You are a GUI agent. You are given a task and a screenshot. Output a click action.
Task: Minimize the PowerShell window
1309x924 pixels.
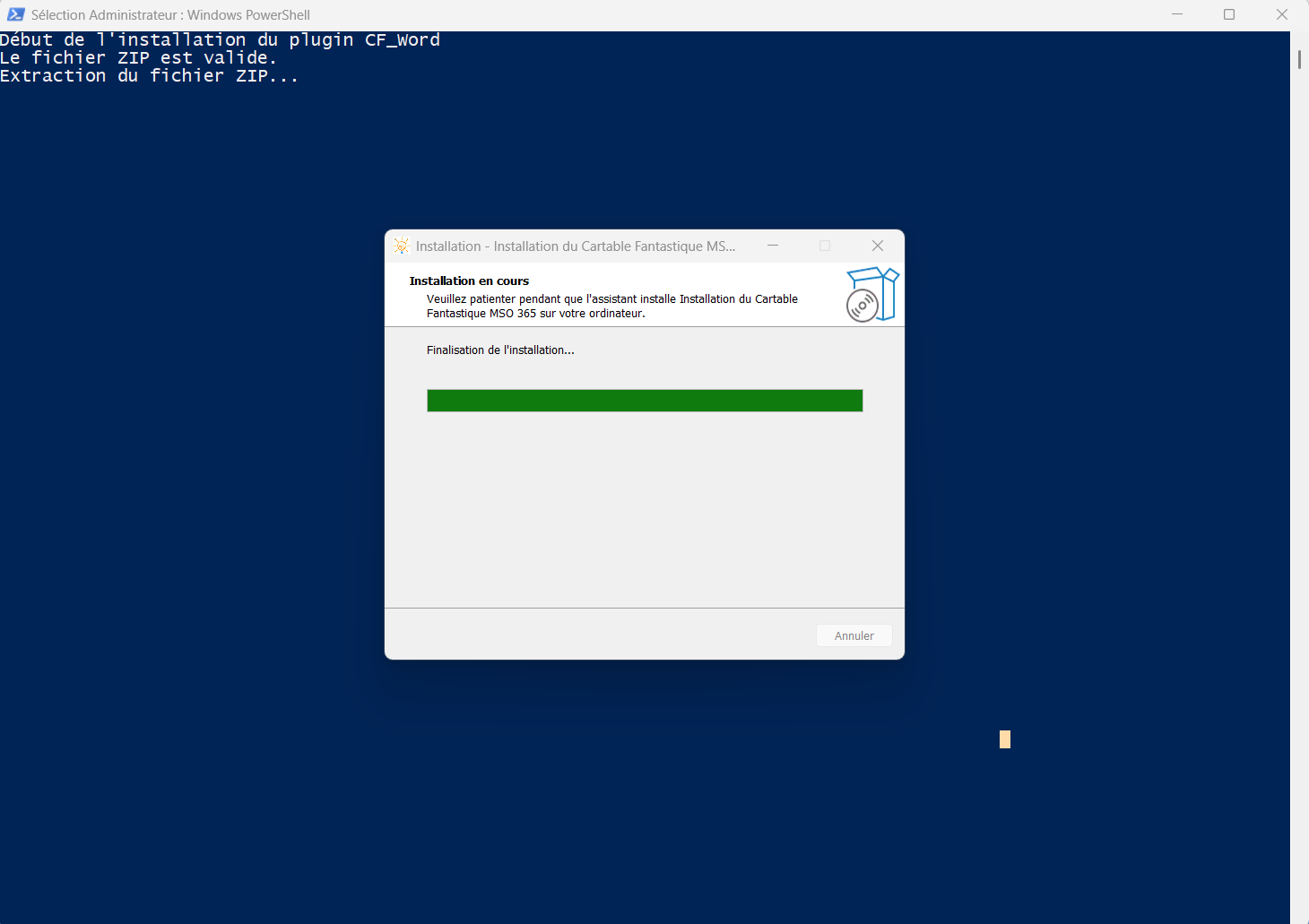tap(1177, 14)
